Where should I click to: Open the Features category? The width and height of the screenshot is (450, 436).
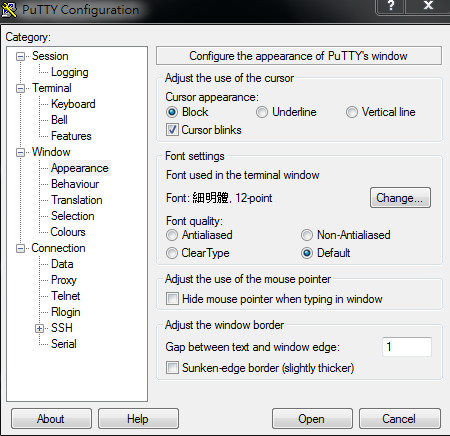(x=71, y=136)
